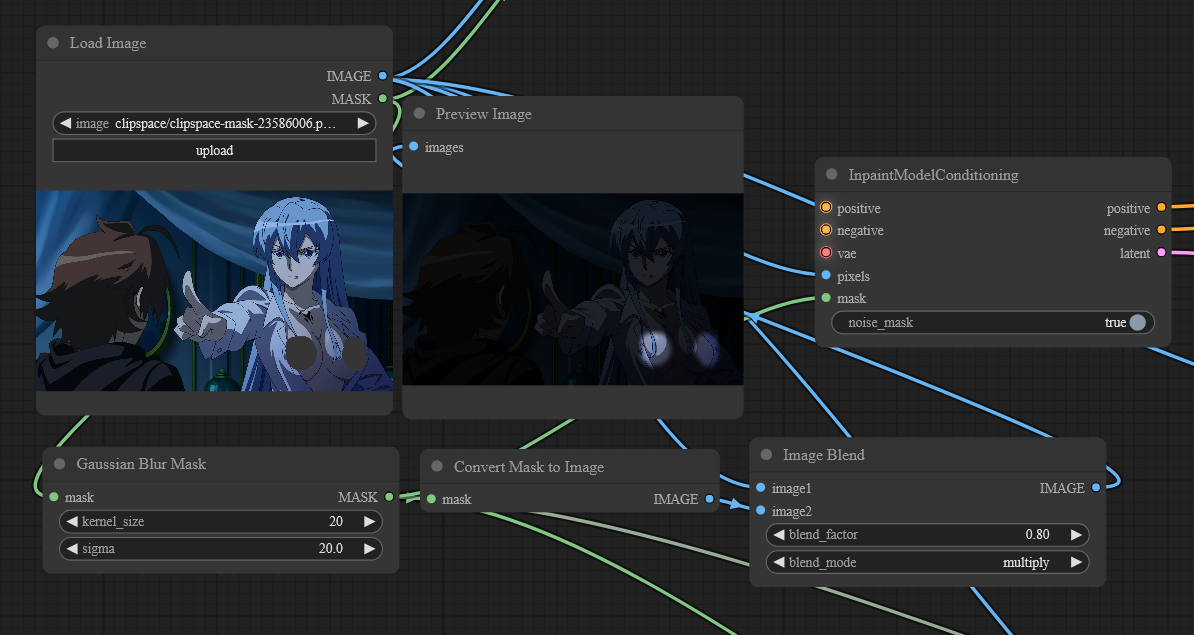Image resolution: width=1194 pixels, height=635 pixels.
Task: Increase blend_factor with right arrow
Action: tap(1076, 534)
